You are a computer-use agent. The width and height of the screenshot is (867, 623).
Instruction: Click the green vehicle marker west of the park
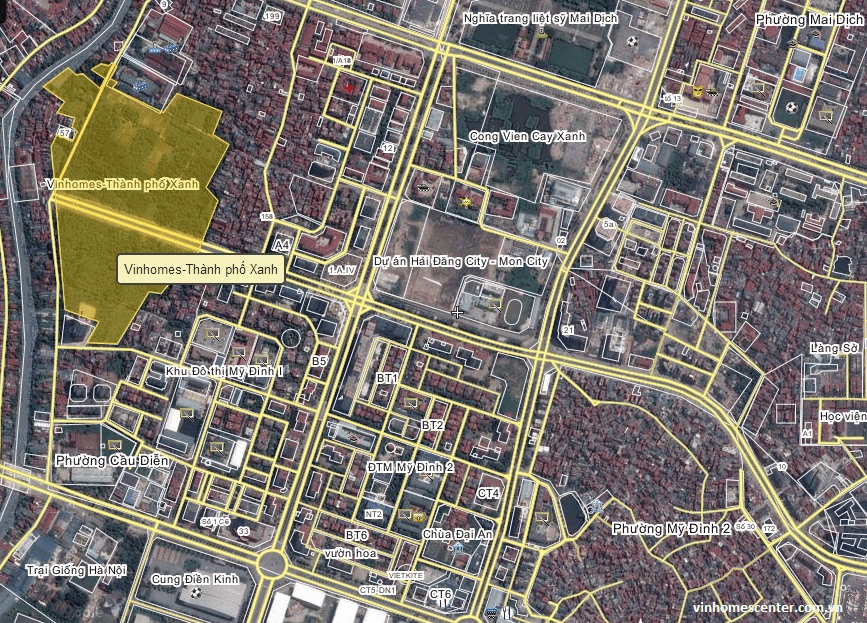[423, 188]
